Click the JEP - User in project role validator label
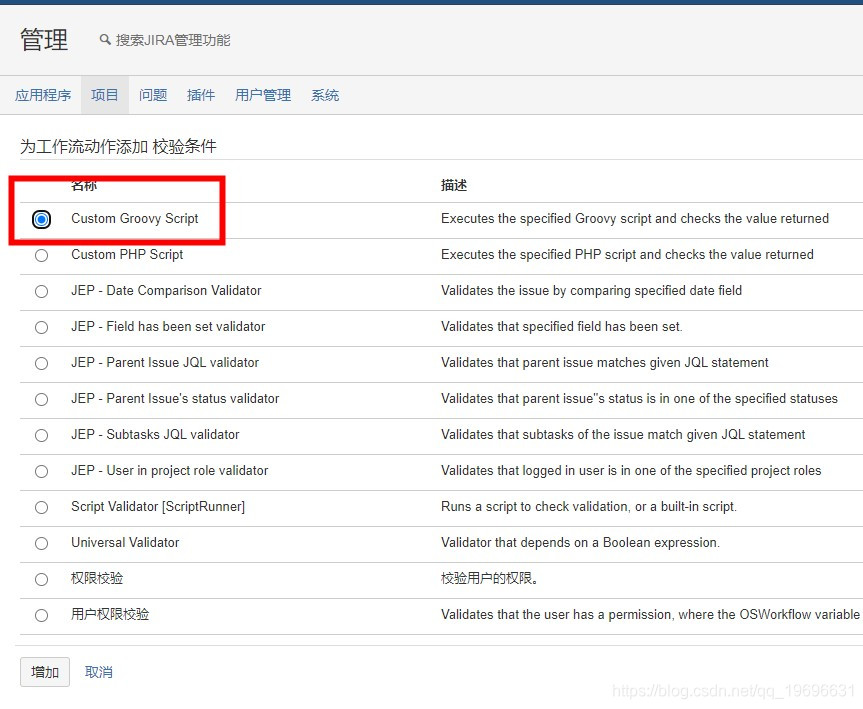This screenshot has height=709, width=863. (x=170, y=470)
